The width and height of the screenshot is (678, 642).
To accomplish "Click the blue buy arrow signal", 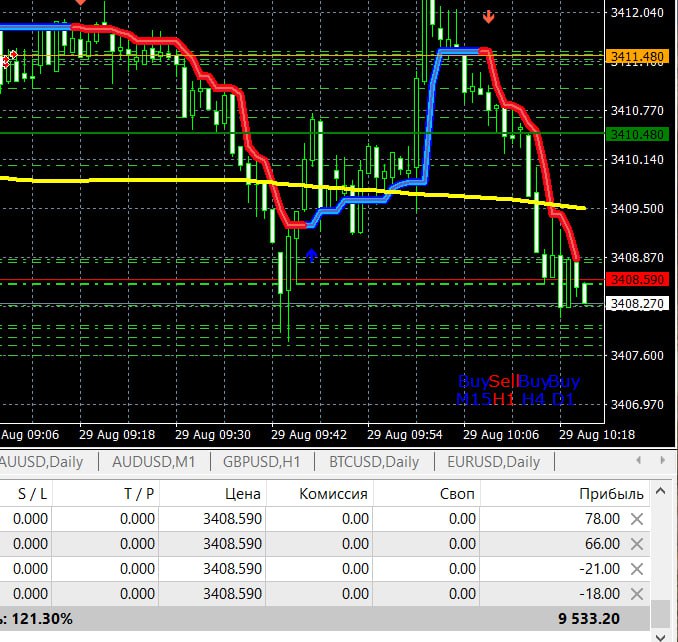I will tap(311, 255).
